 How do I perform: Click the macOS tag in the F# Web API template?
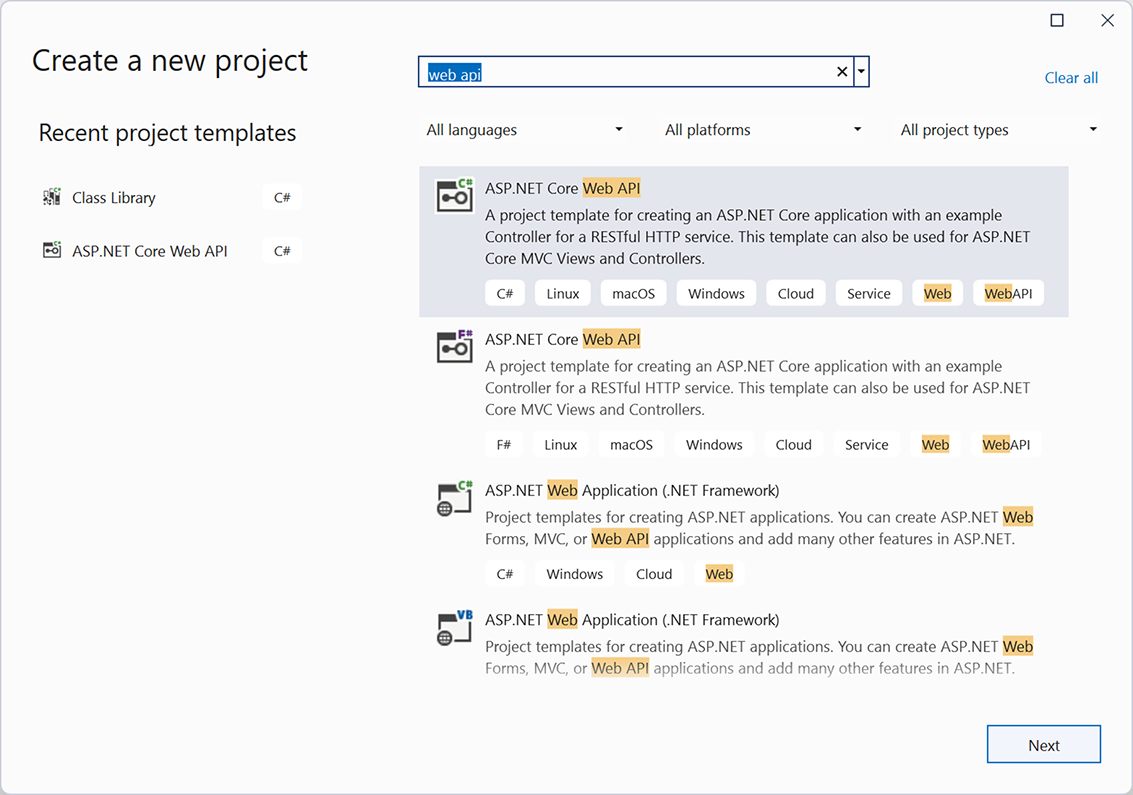tap(632, 444)
